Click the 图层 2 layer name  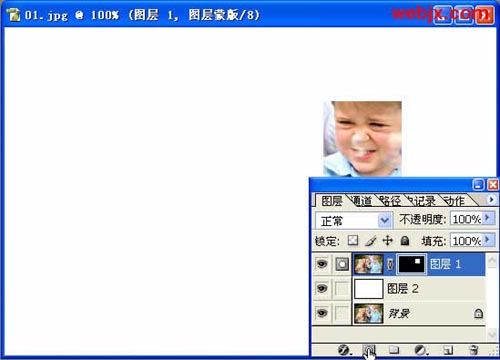[x=403, y=289]
